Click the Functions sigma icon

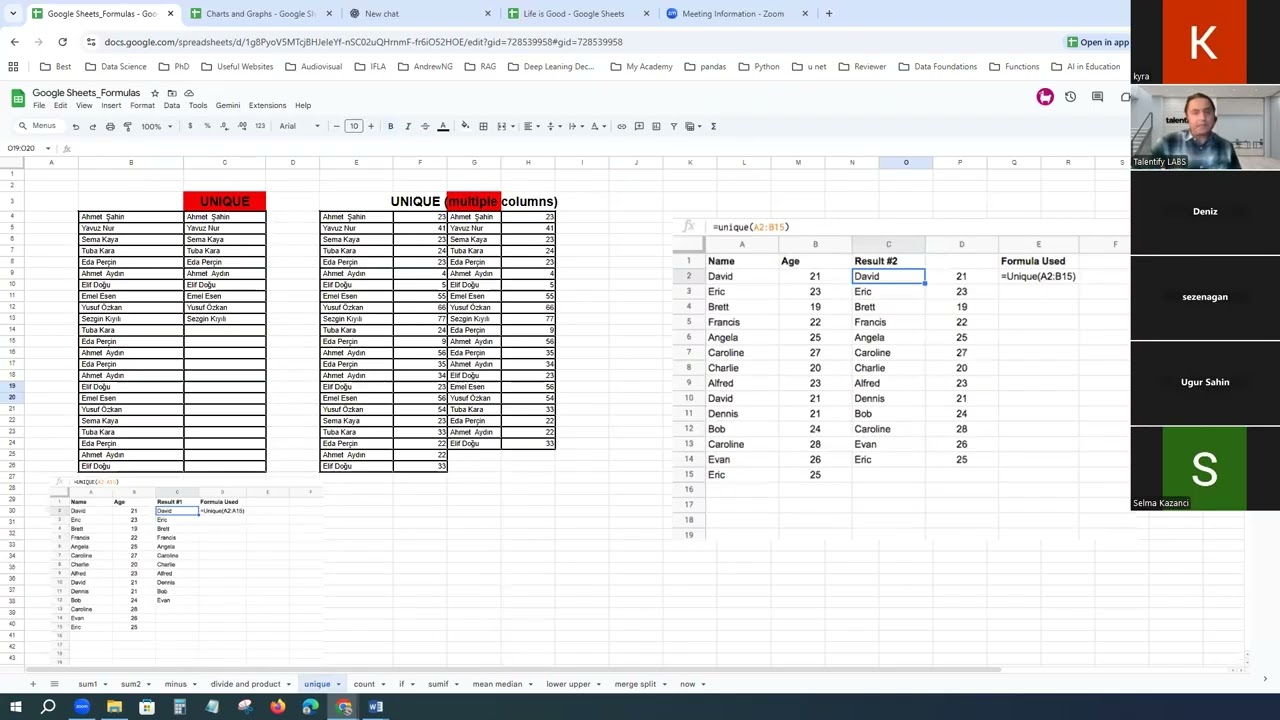tap(713, 126)
